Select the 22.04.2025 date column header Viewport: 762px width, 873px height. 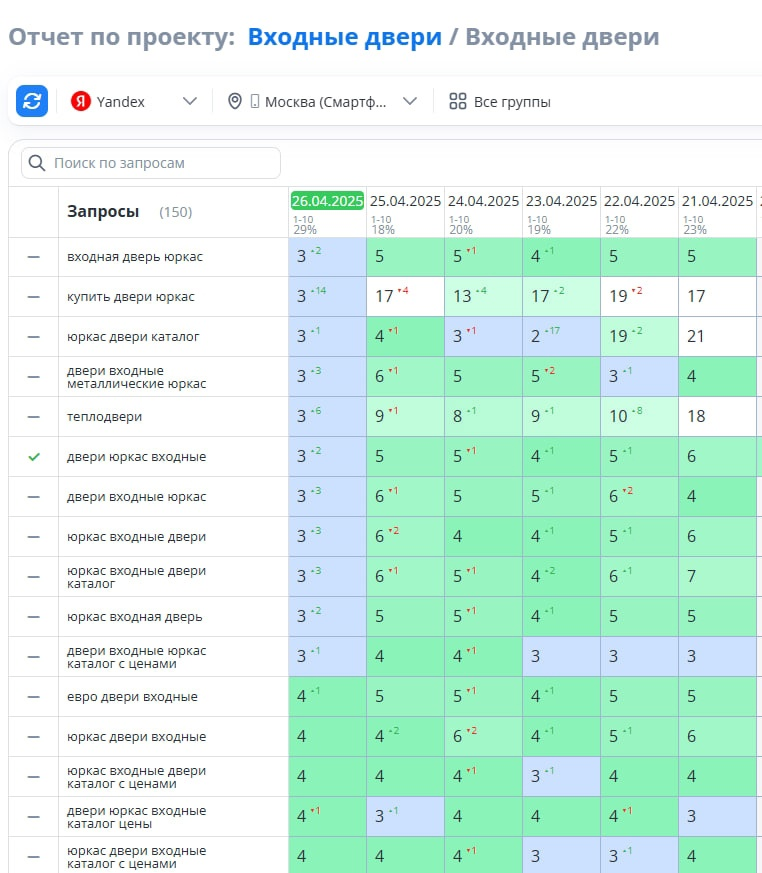(639, 201)
